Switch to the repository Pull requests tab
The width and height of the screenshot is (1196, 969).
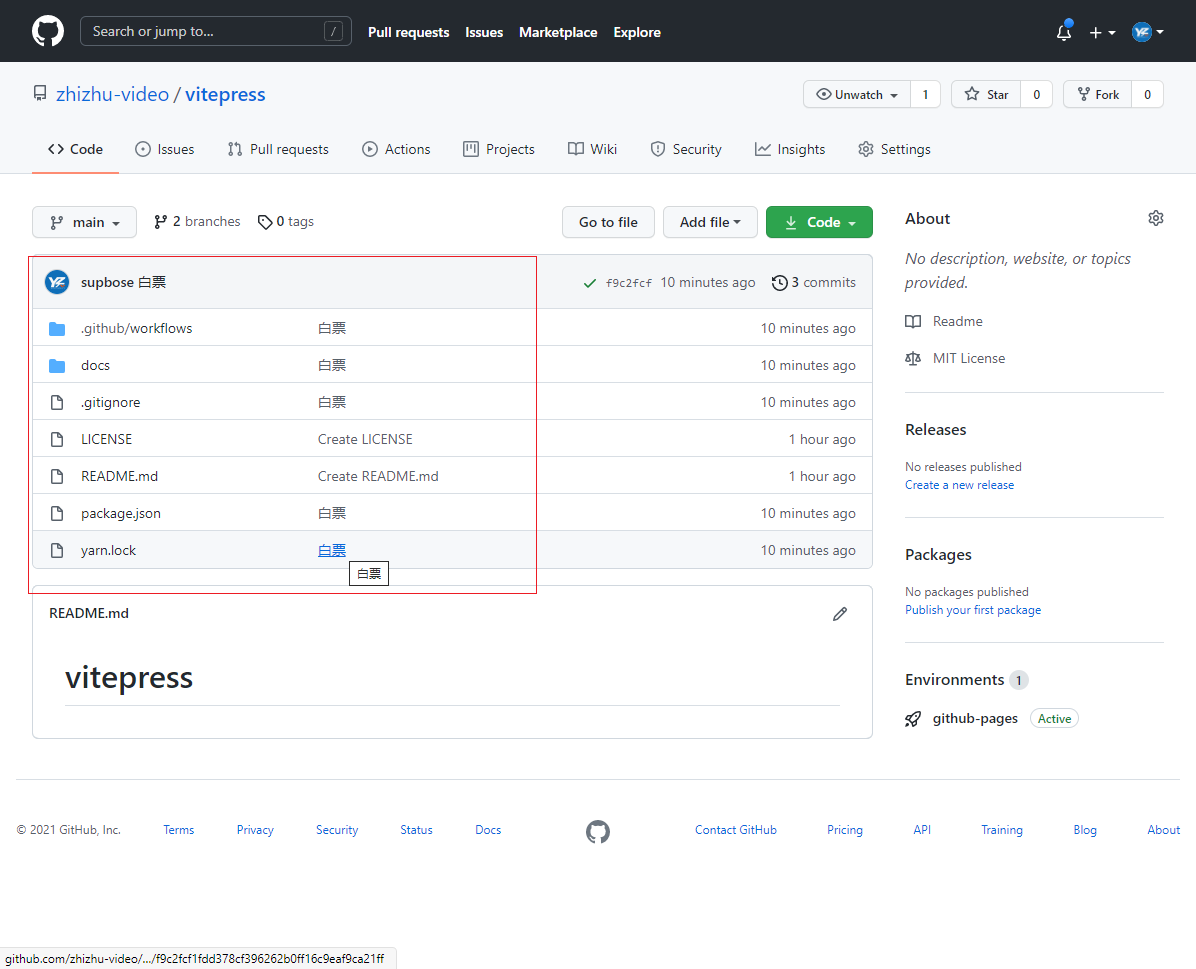click(x=278, y=150)
